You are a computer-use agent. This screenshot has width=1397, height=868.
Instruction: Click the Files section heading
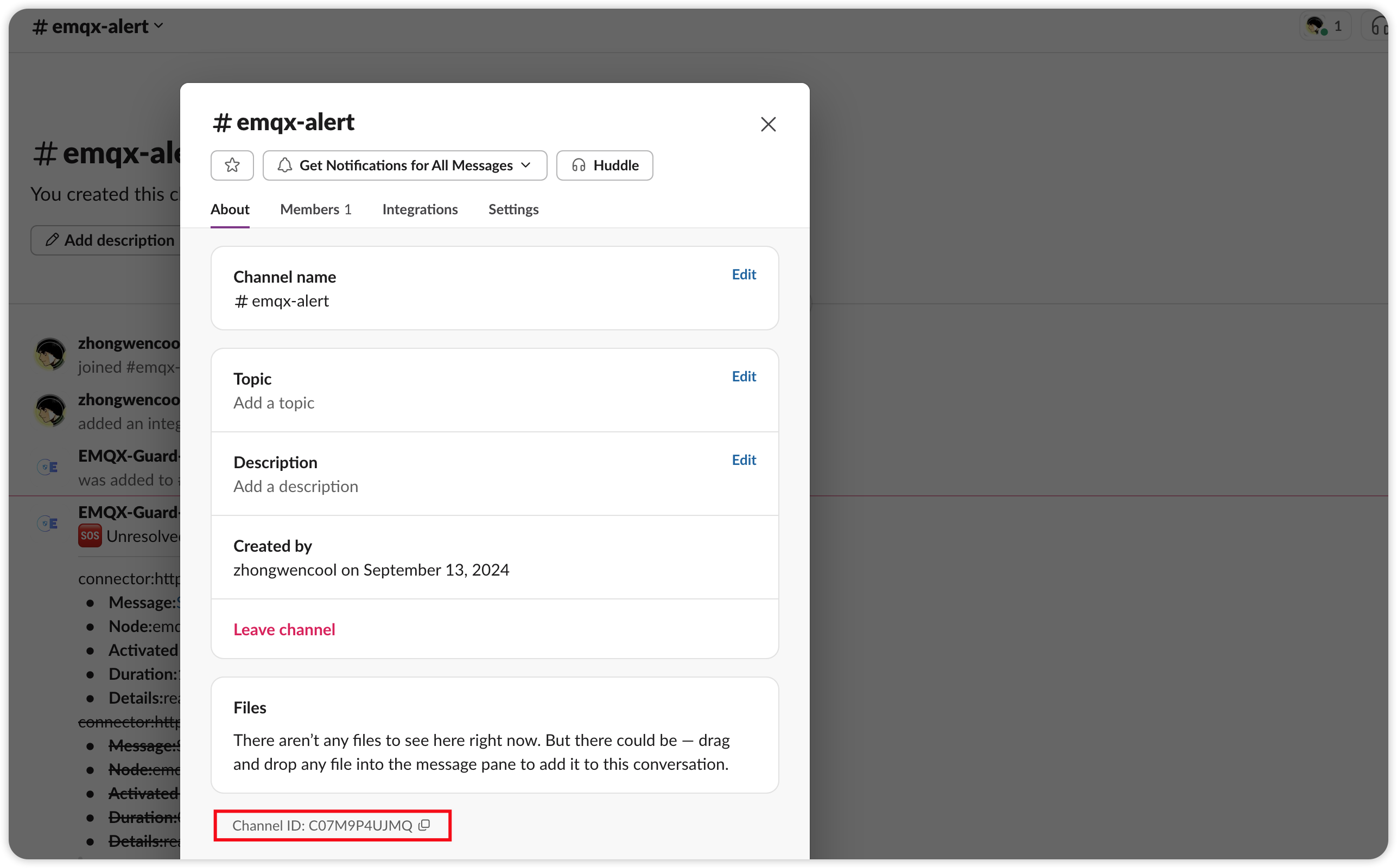[x=250, y=707]
